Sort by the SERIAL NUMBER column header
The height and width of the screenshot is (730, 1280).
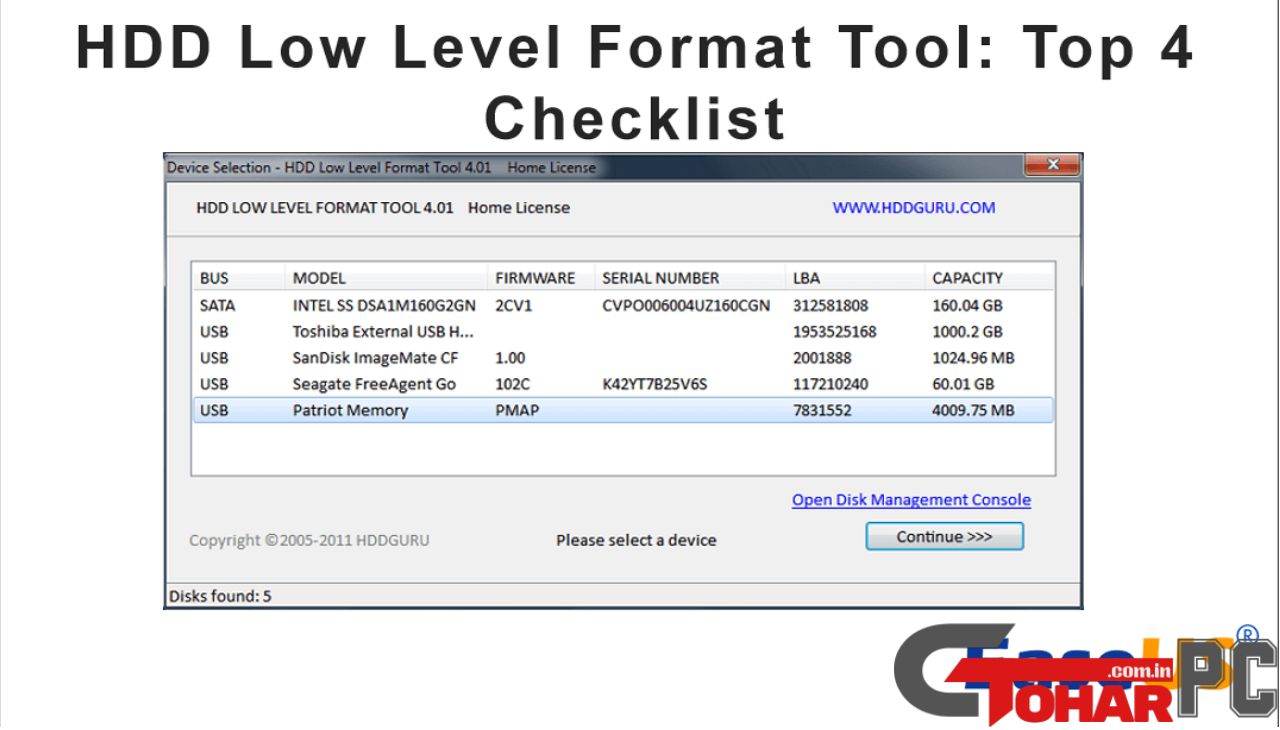(x=690, y=278)
